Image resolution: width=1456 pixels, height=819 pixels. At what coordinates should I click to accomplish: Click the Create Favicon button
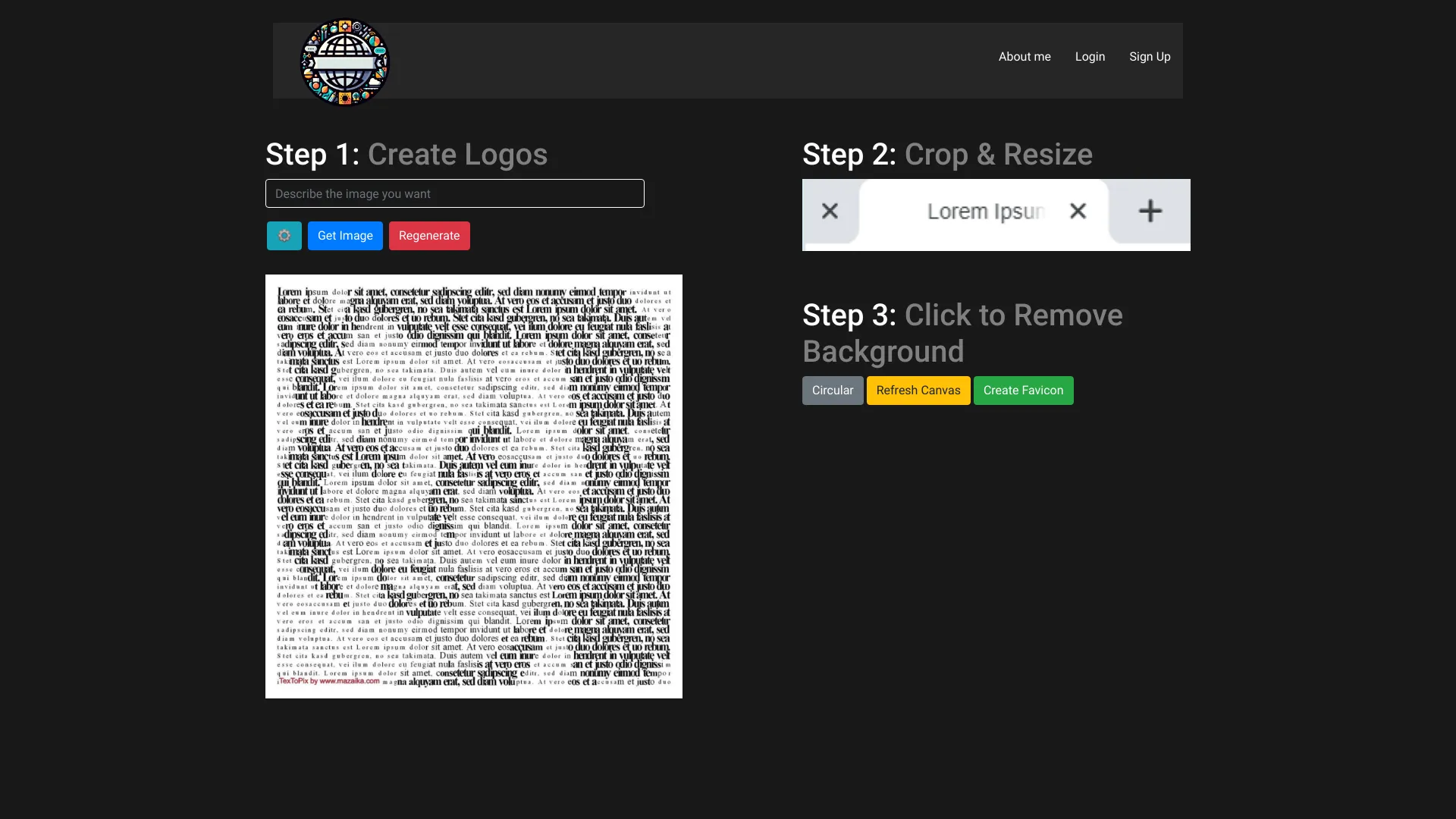pos(1023,390)
